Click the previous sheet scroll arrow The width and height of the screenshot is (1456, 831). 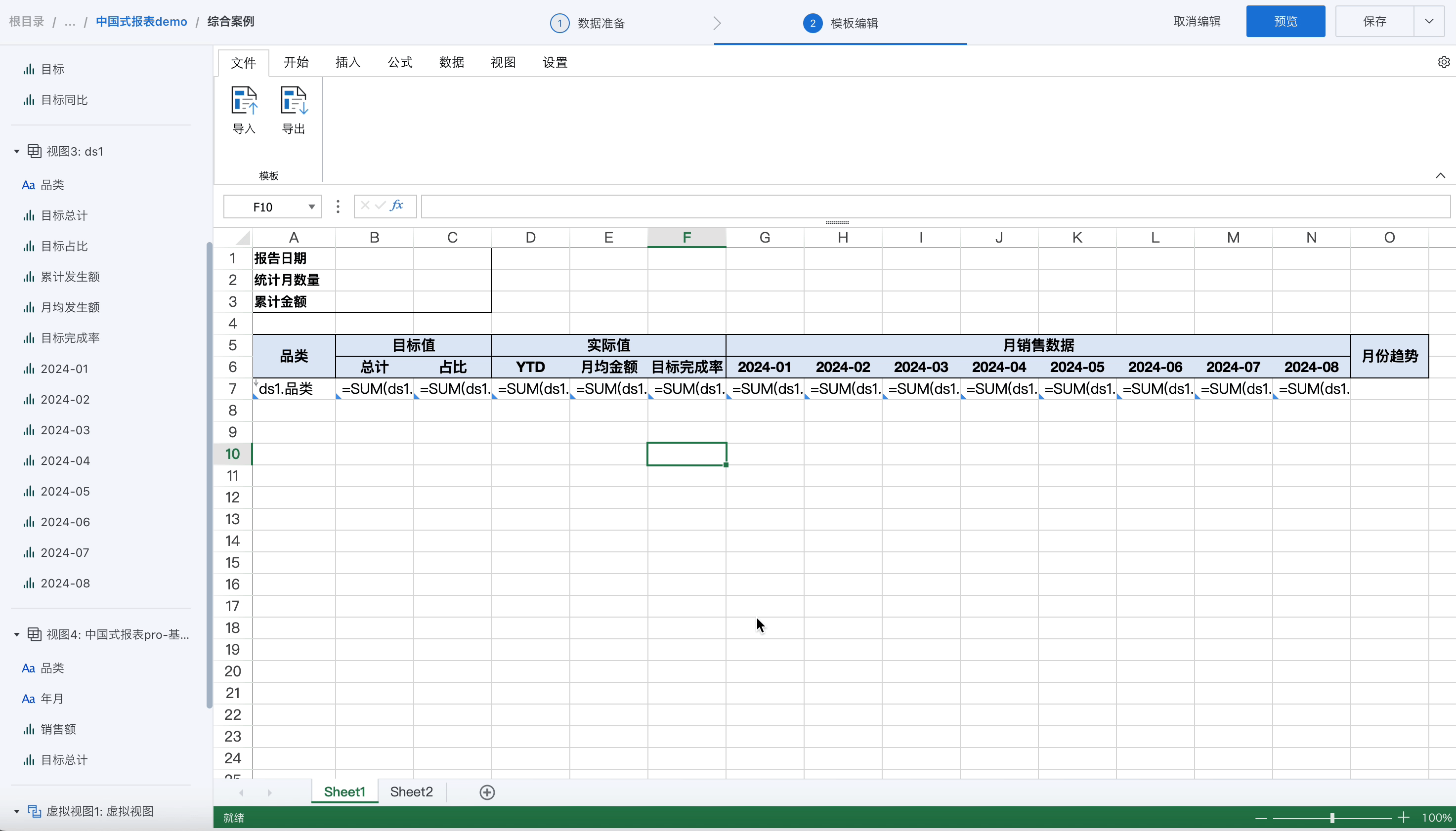point(241,792)
